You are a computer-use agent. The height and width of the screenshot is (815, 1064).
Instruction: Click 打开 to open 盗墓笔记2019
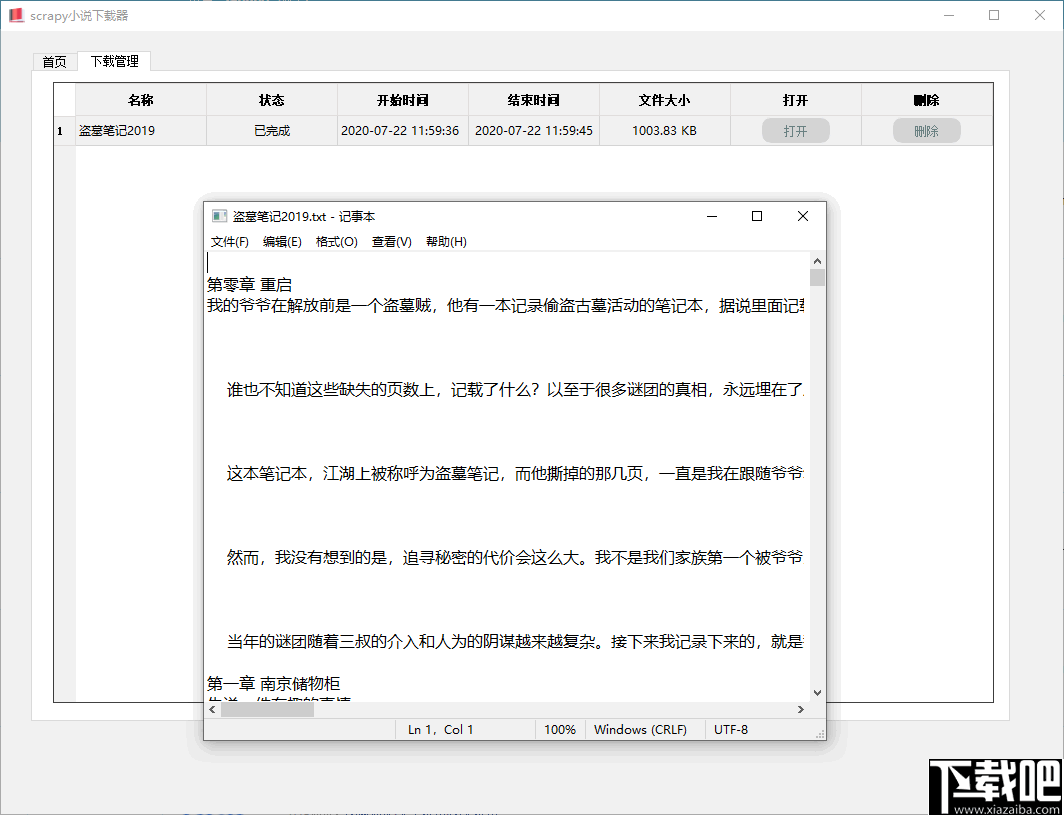point(795,130)
